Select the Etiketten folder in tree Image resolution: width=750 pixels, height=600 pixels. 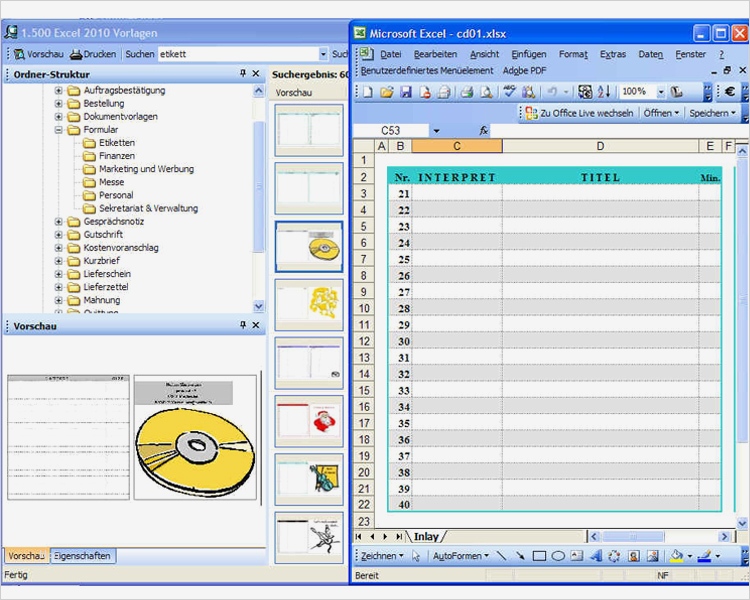(117, 143)
